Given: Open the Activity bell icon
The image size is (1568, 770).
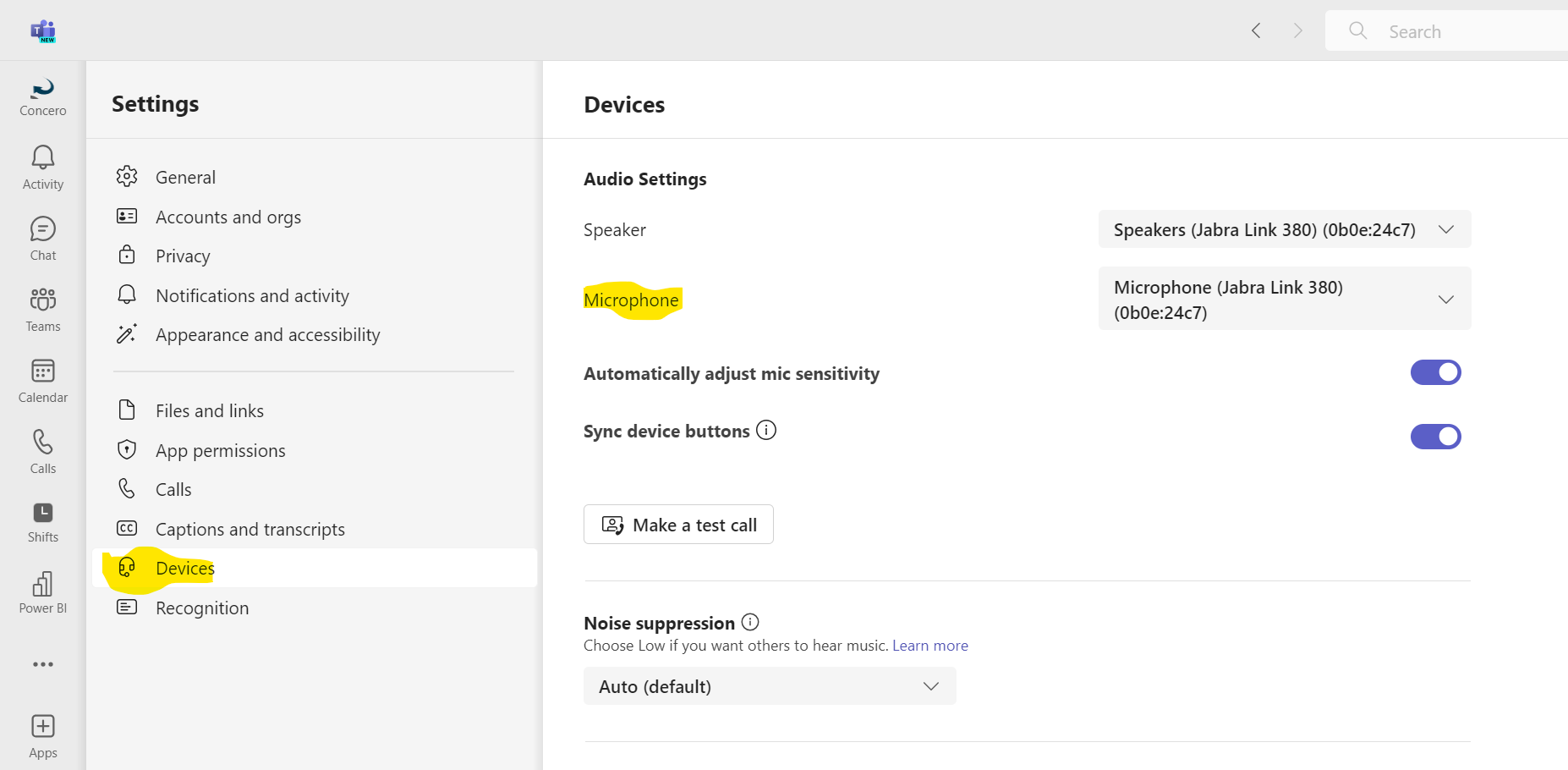Looking at the screenshot, I should pyautogui.click(x=43, y=158).
